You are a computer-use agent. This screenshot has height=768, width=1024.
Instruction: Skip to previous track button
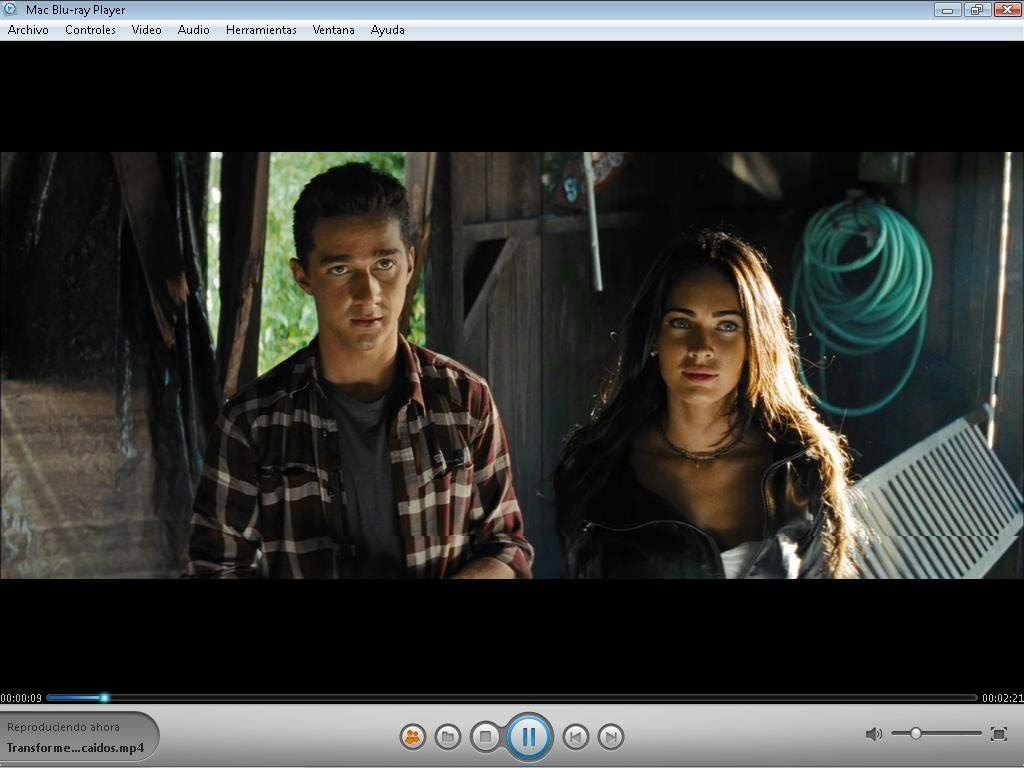click(576, 737)
